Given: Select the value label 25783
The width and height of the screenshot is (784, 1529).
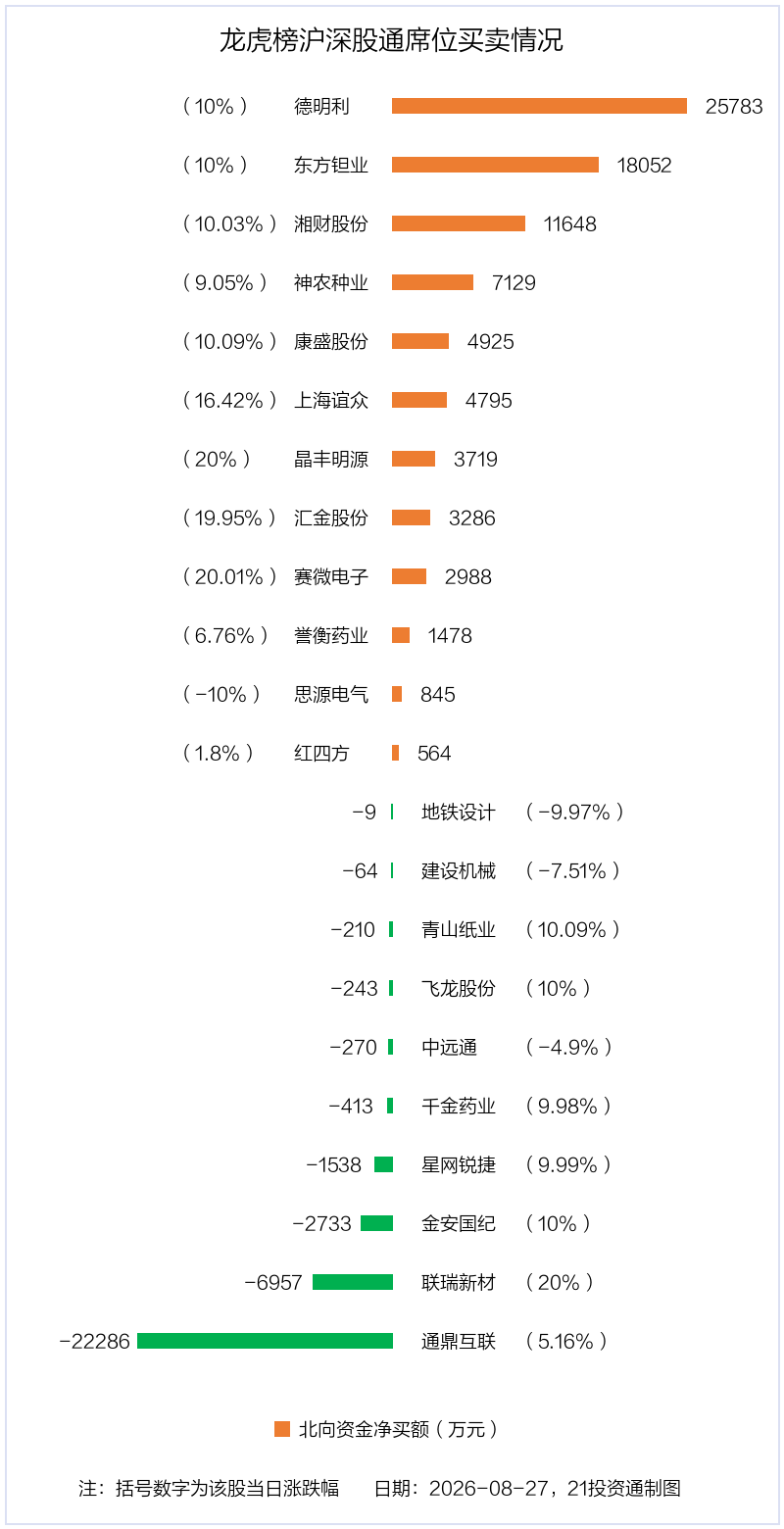Looking at the screenshot, I should (x=734, y=106).
